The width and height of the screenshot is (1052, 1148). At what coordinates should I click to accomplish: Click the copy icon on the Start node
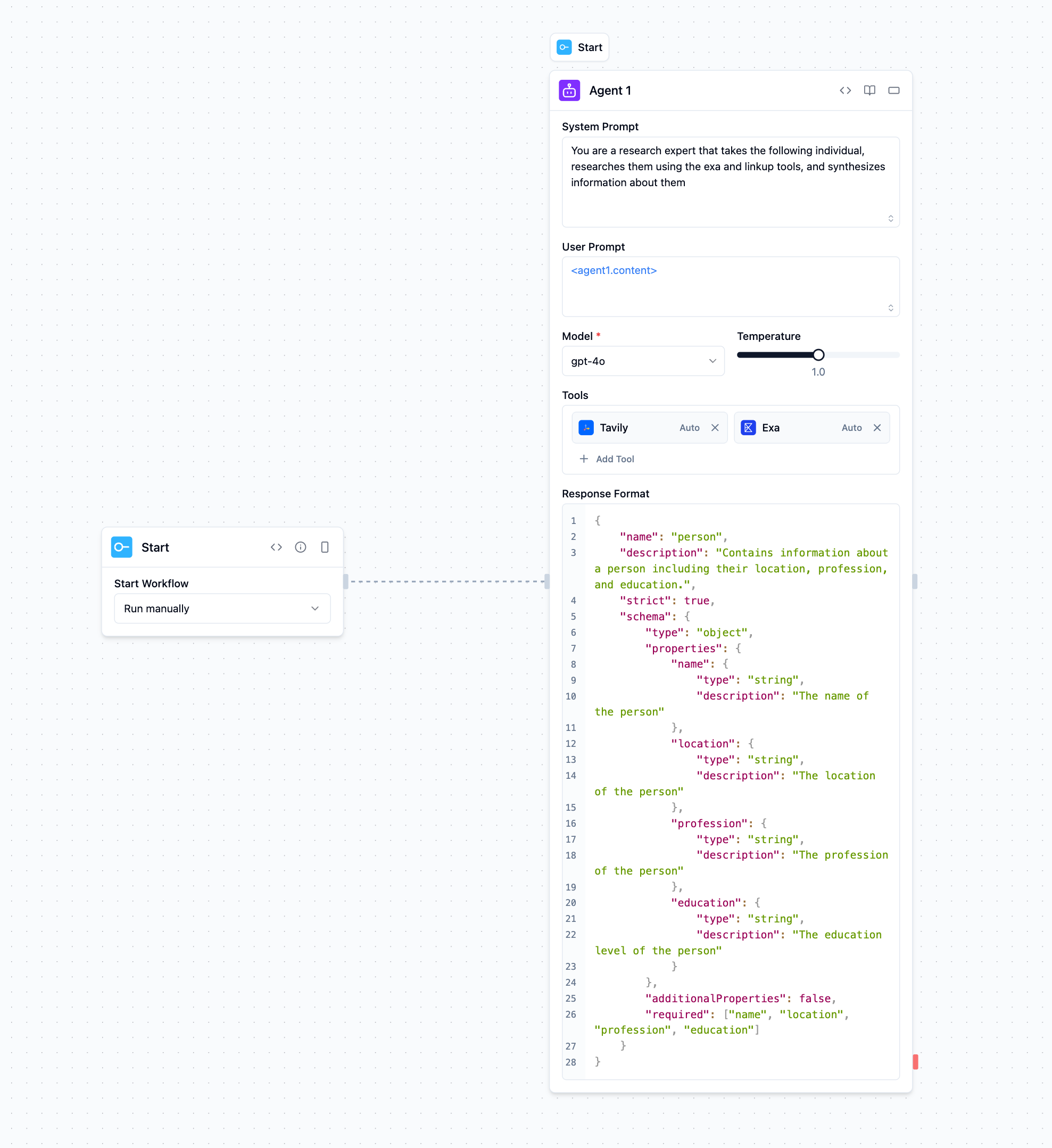click(325, 547)
